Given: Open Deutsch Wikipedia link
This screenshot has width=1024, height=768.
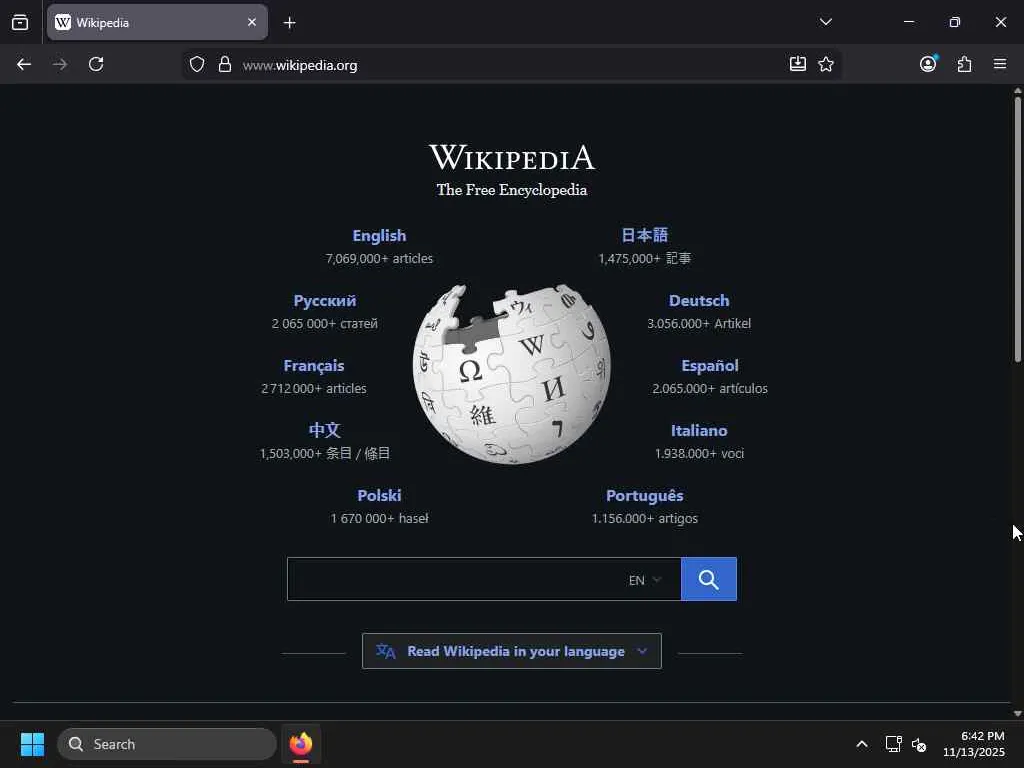Looking at the screenshot, I should tap(699, 301).
